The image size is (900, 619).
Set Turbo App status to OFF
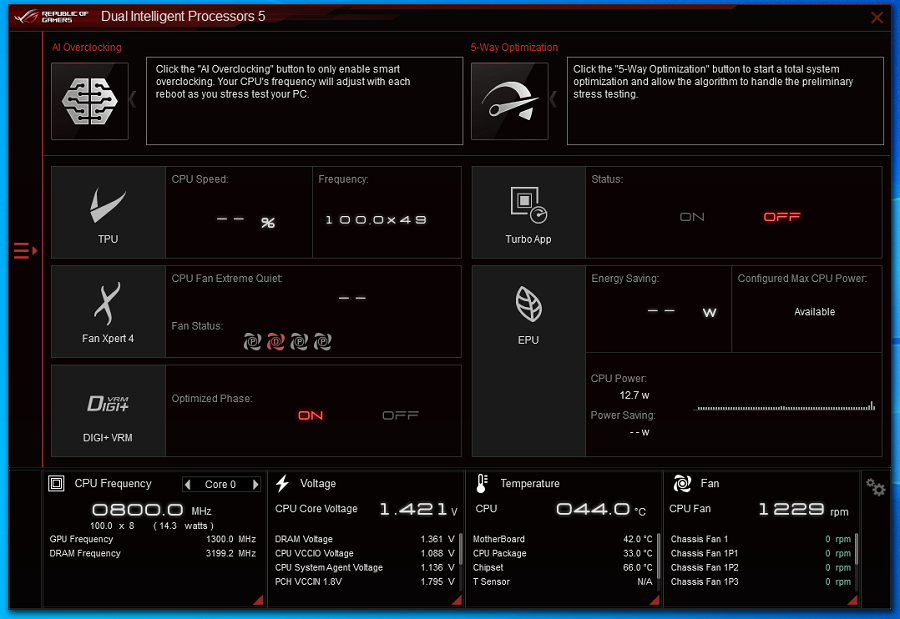pyautogui.click(x=782, y=217)
